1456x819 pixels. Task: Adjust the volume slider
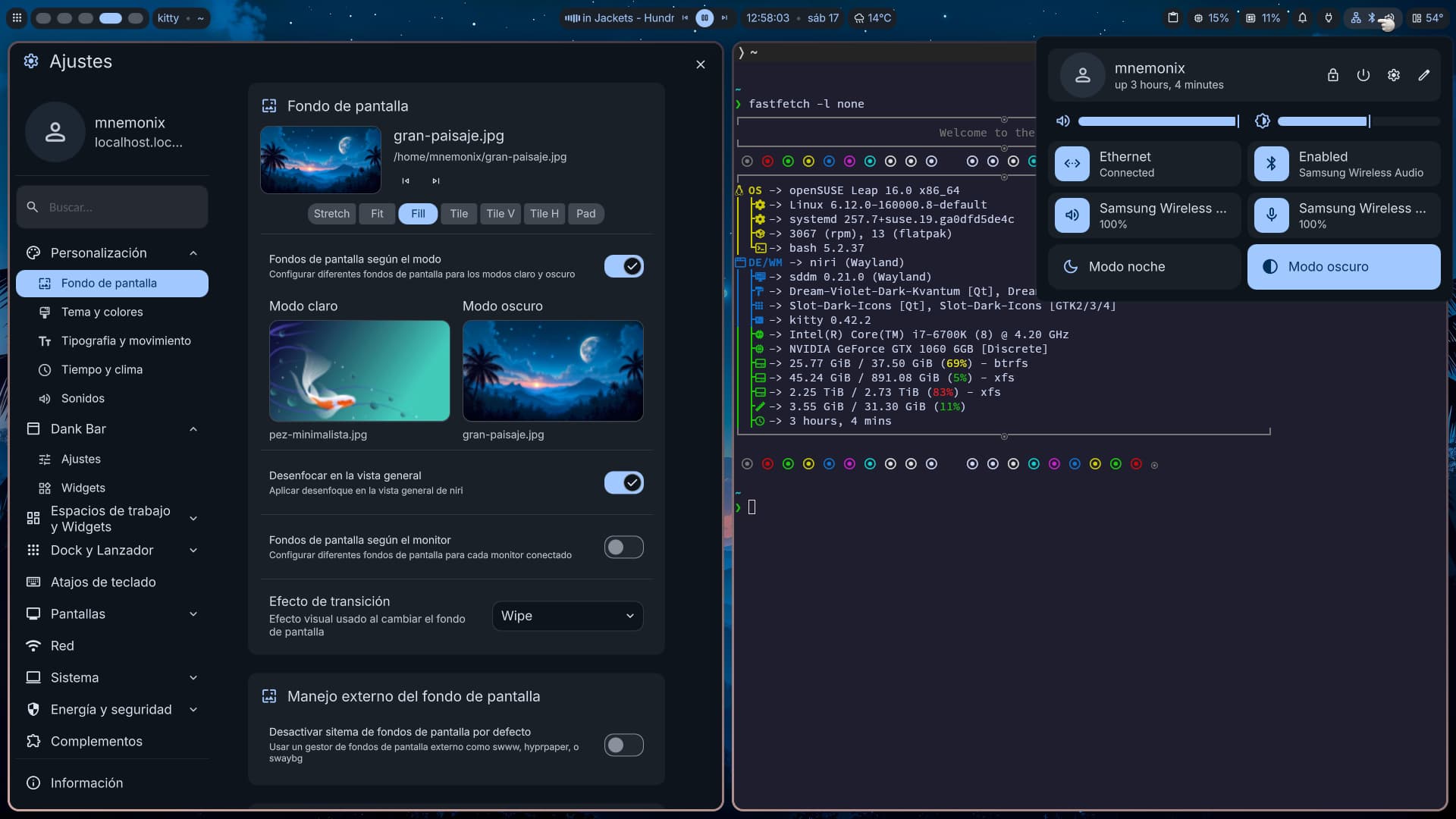[1157, 121]
